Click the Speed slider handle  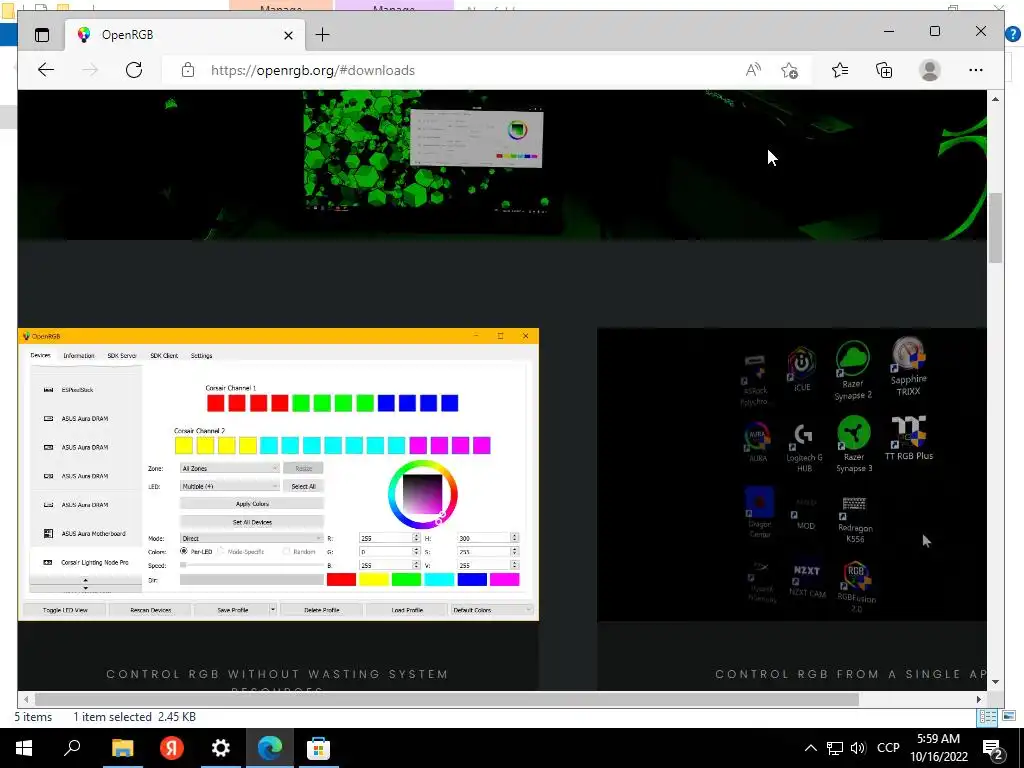tap(184, 566)
